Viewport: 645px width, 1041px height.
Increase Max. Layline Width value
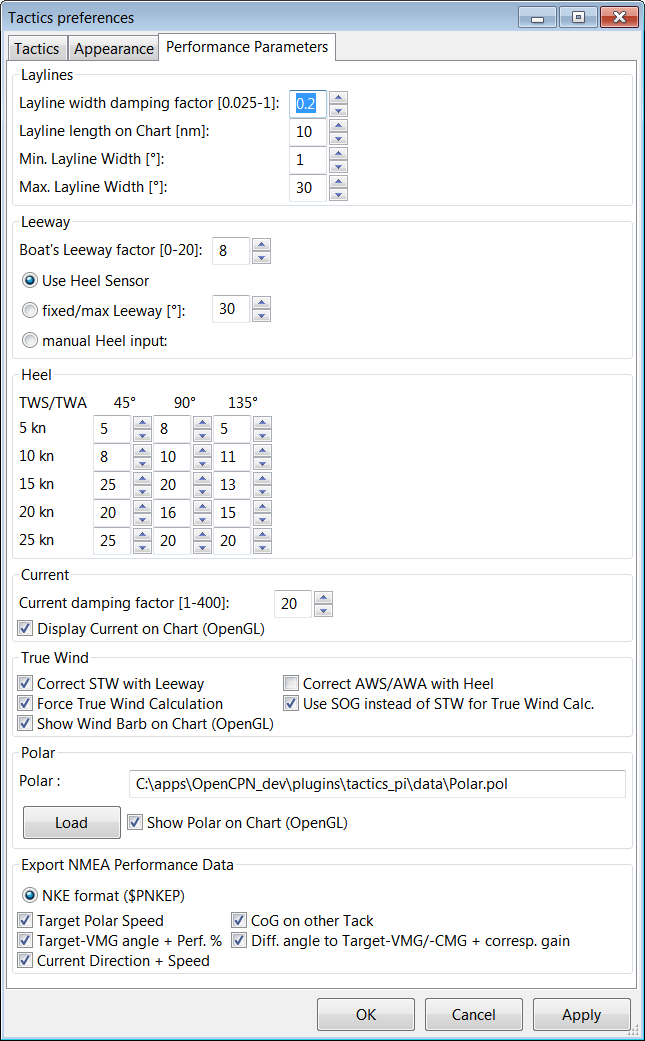click(339, 182)
